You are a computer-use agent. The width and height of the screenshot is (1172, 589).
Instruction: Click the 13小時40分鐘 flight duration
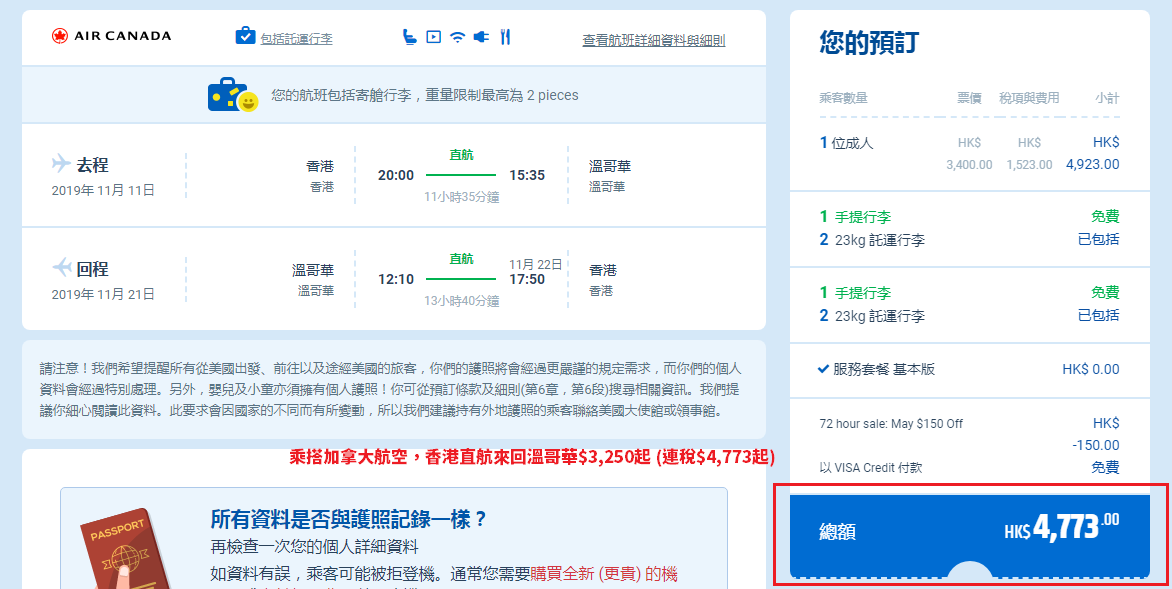[x=461, y=301]
